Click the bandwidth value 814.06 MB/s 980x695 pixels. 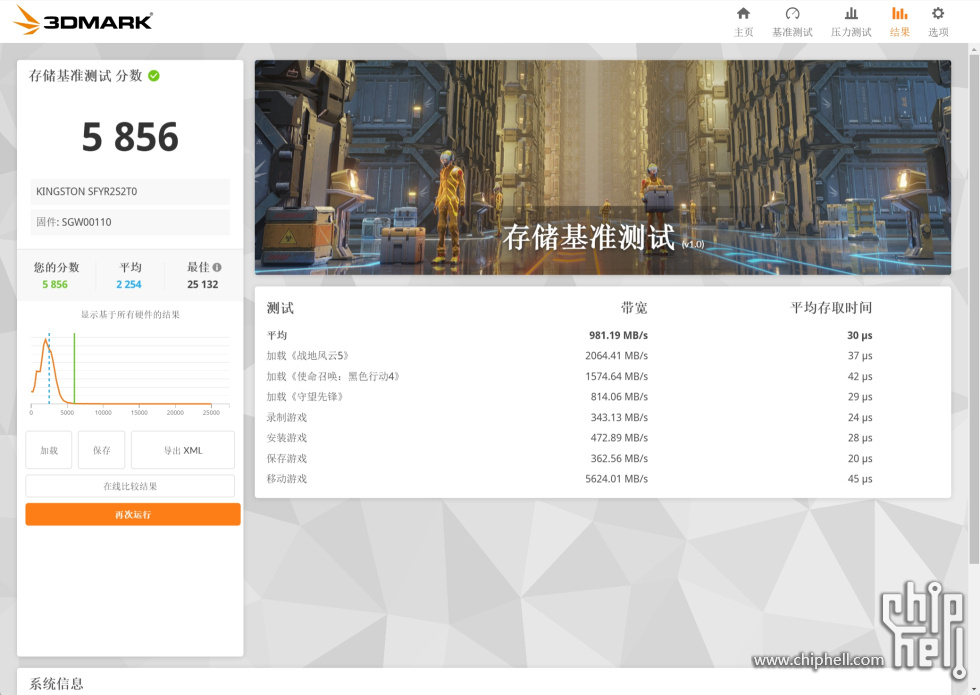[x=619, y=397]
